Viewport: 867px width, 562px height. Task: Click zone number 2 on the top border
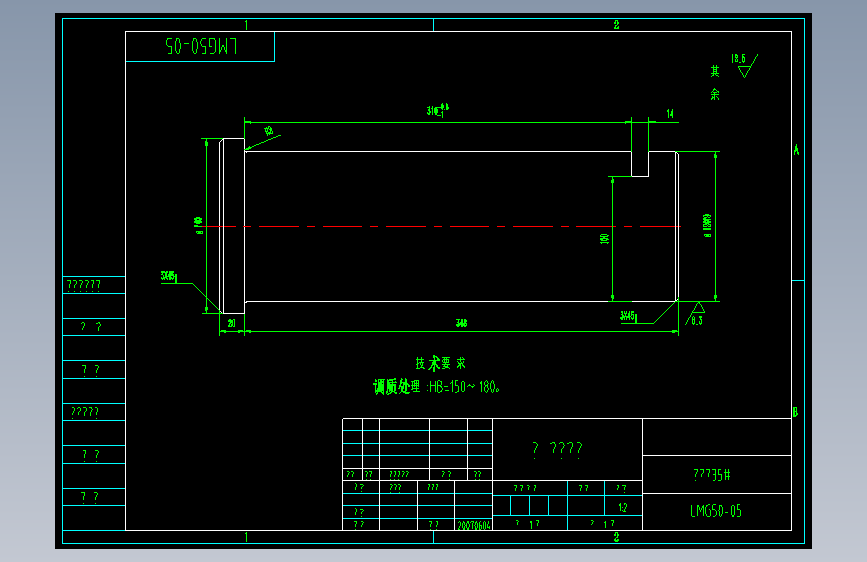pyautogui.click(x=617, y=25)
